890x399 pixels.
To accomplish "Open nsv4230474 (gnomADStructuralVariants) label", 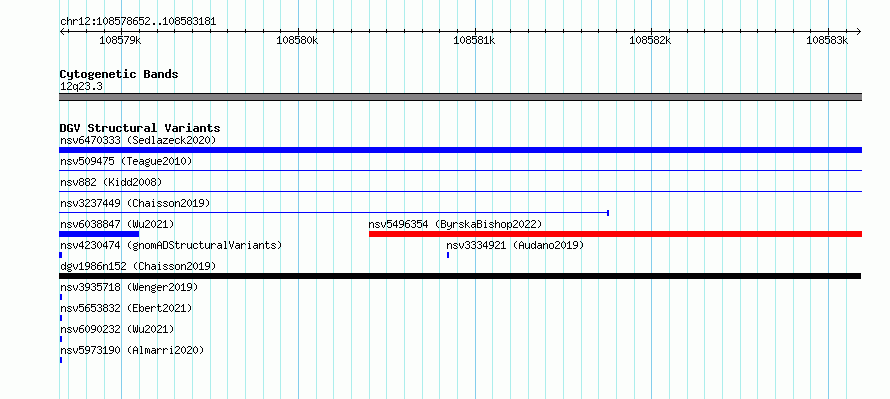I will pyautogui.click(x=171, y=245).
